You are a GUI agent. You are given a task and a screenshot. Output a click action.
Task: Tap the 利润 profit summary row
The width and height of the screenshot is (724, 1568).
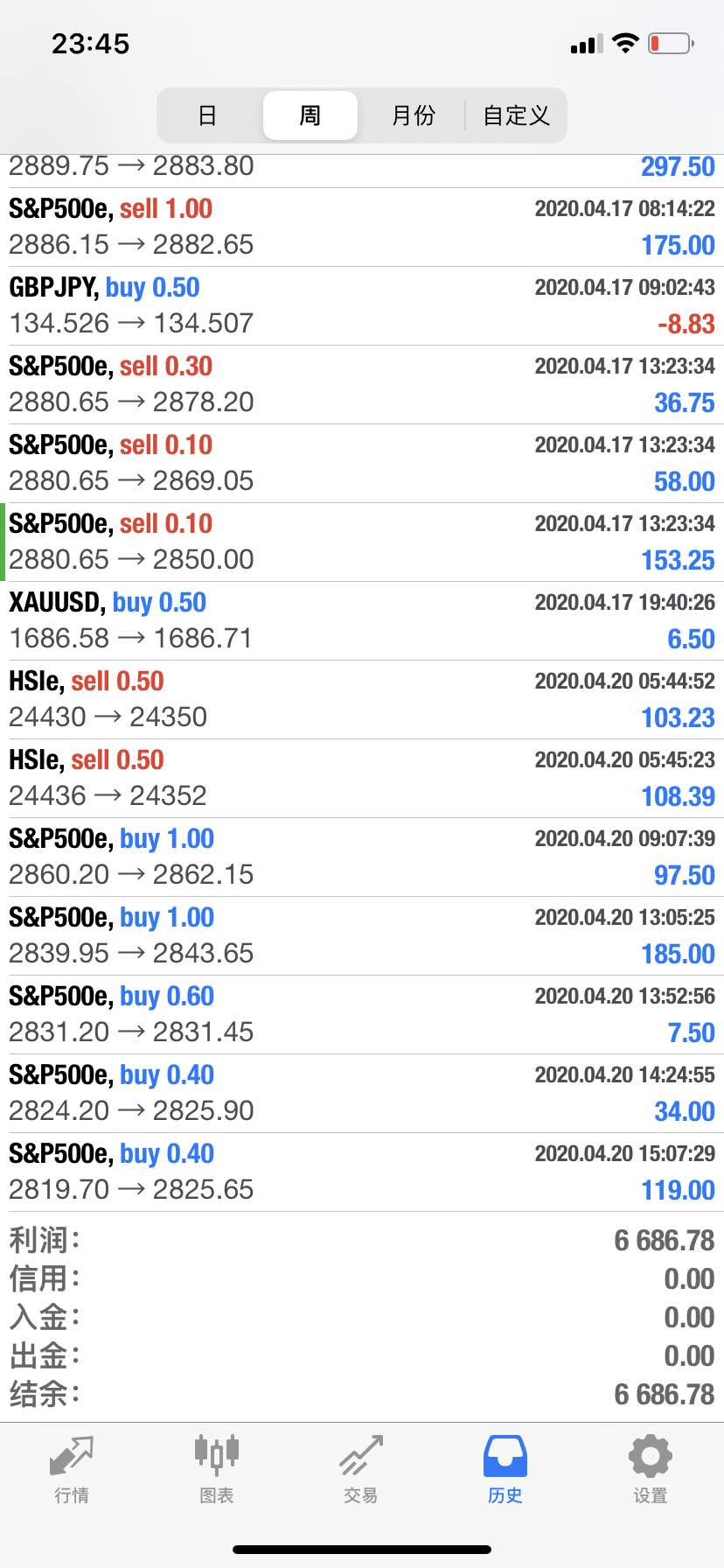(x=362, y=1241)
